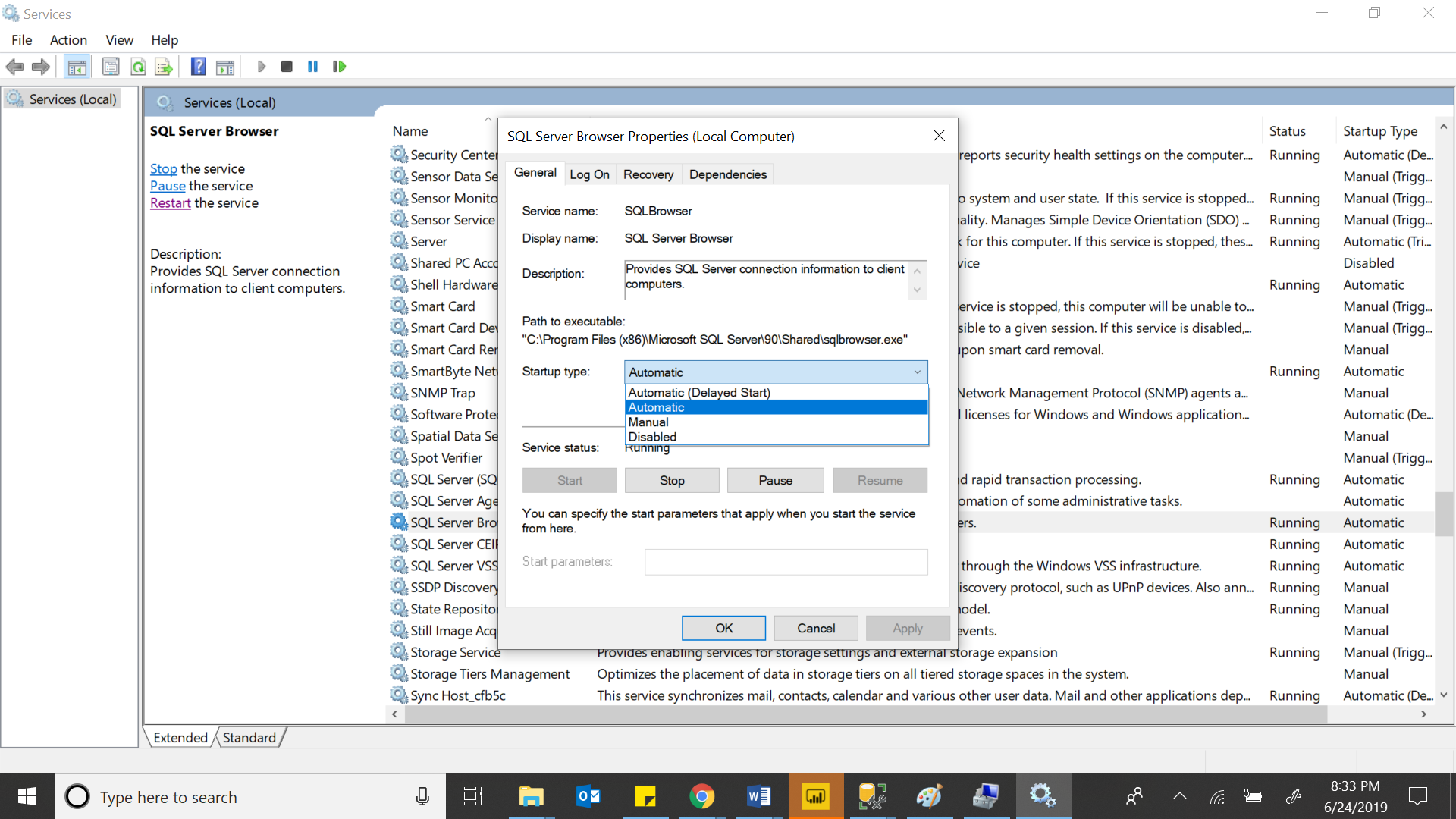Screen dimensions: 1456x819
Task: Open the Export List icon
Action: pos(164,66)
